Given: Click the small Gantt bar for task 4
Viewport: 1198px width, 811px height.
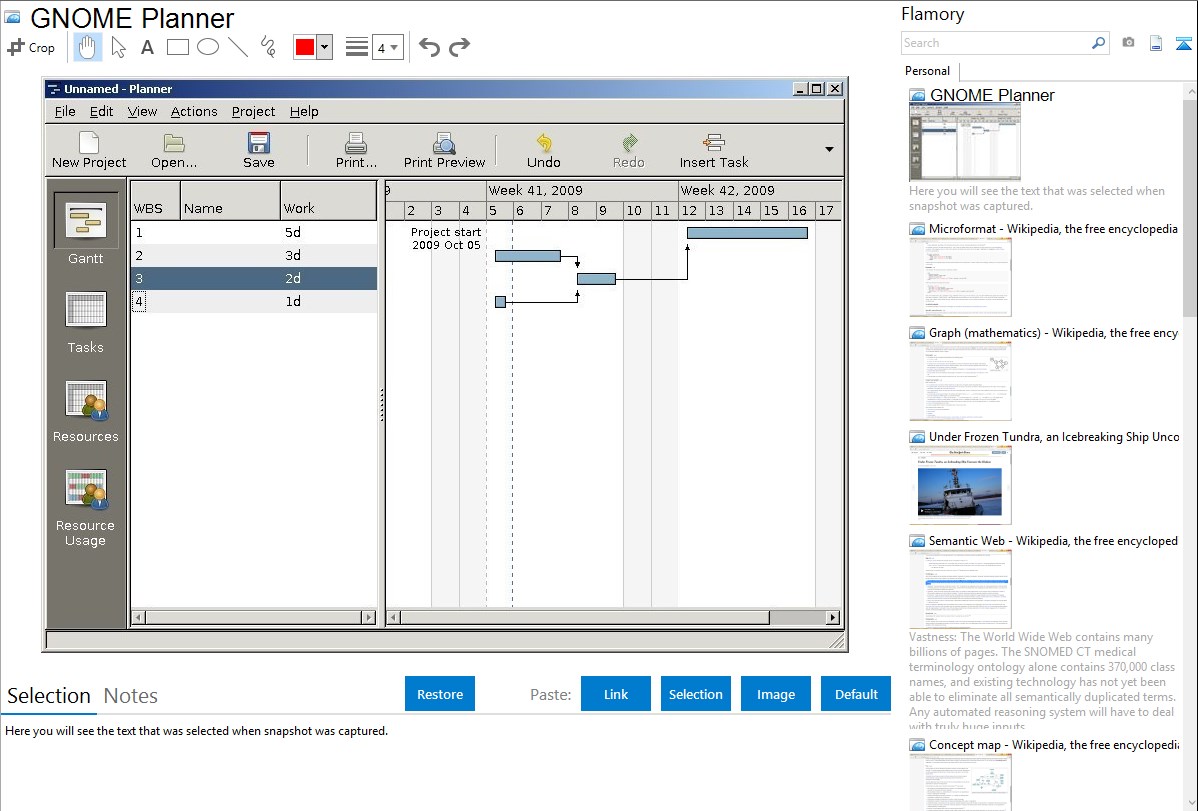Looking at the screenshot, I should point(500,302).
